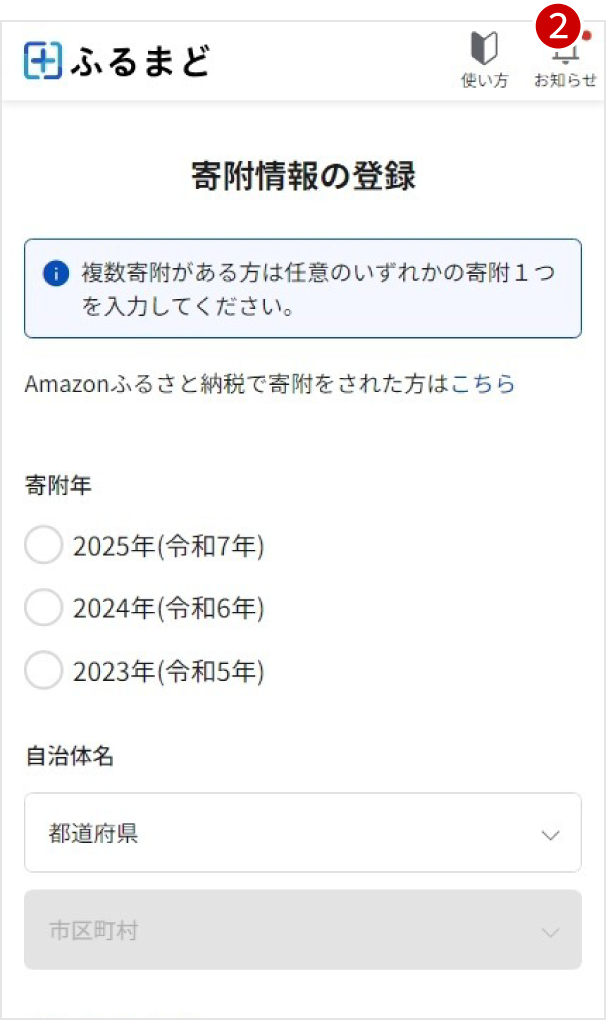Tap the お知らせ label in header
Screen dimensions: 606x1020
click(x=565, y=81)
